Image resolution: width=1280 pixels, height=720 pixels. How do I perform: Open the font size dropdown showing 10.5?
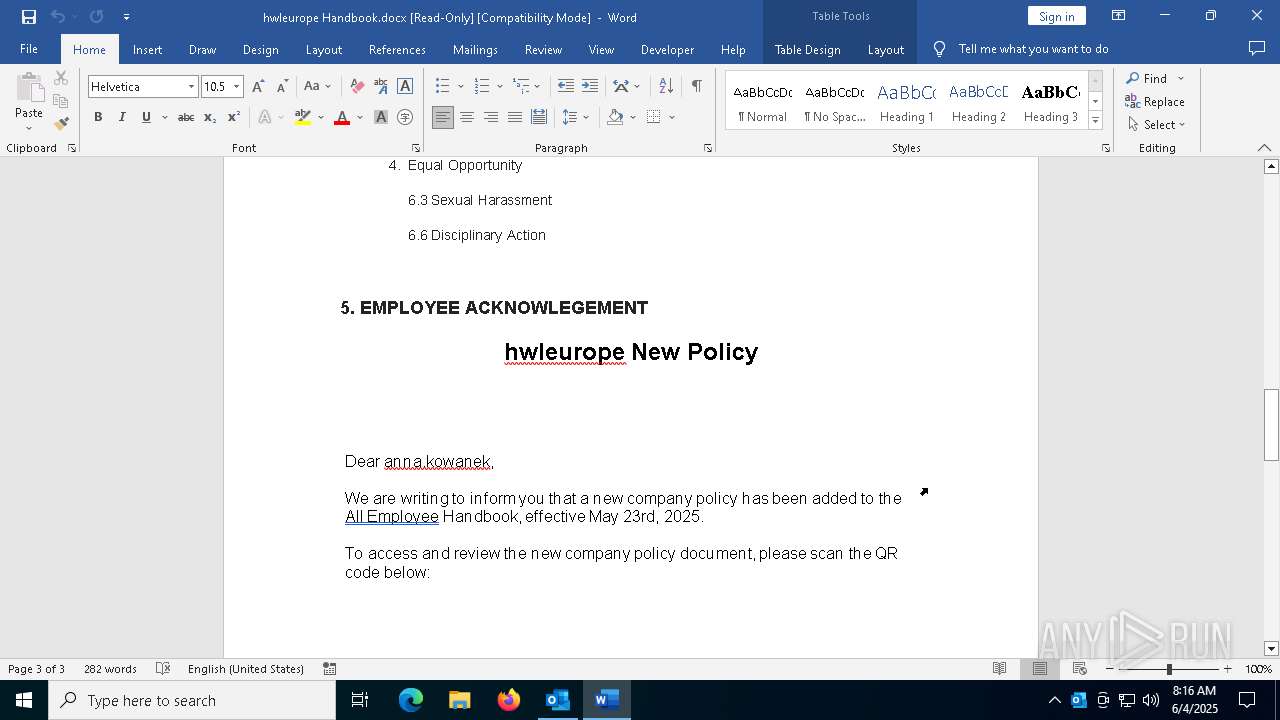[237, 87]
